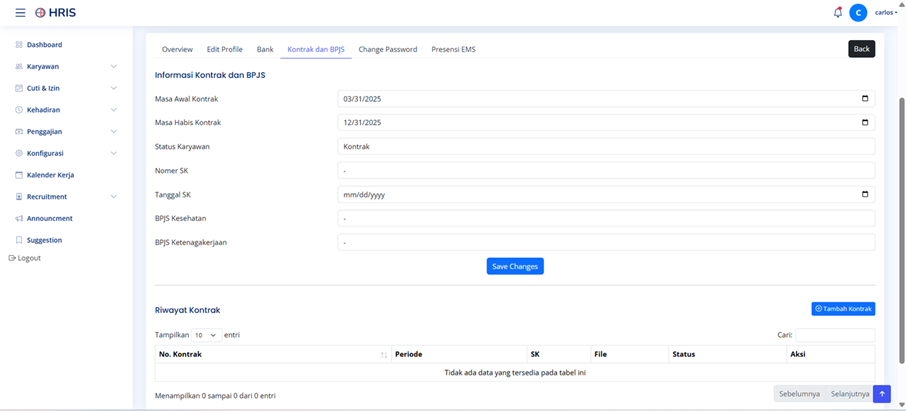Click the File column header
The width and height of the screenshot is (906, 411).
tap(629, 354)
